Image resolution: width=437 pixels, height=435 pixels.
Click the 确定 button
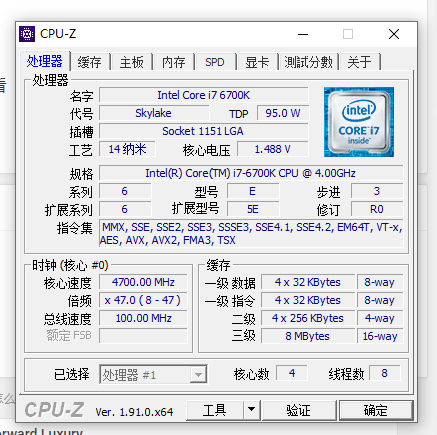(376, 410)
